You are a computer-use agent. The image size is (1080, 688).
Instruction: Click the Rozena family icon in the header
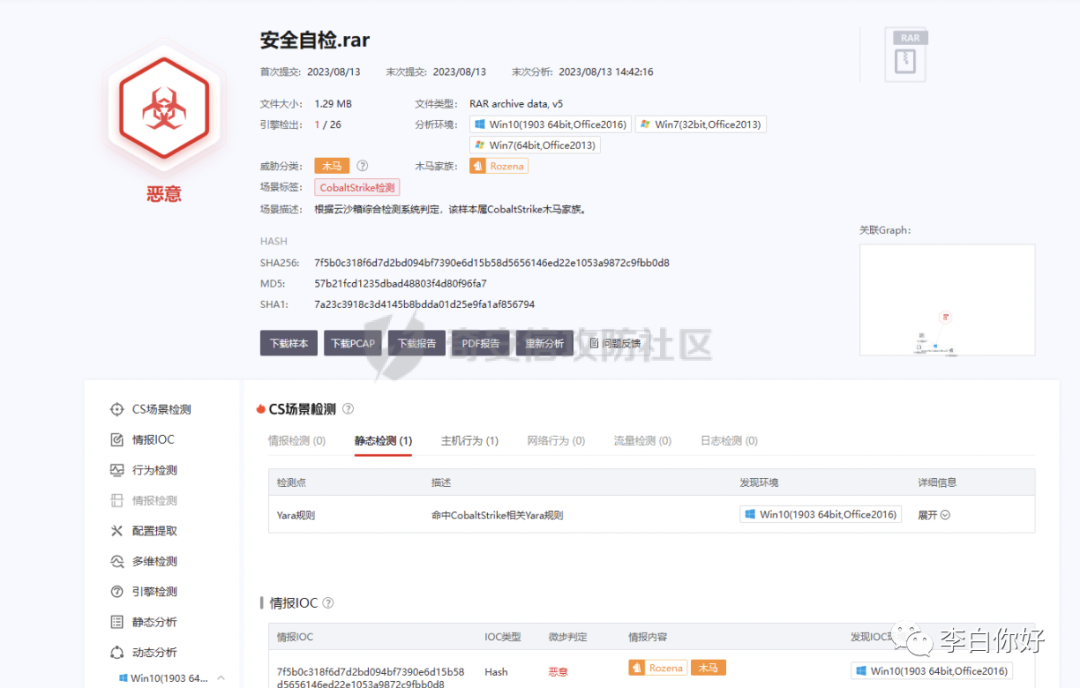477,166
